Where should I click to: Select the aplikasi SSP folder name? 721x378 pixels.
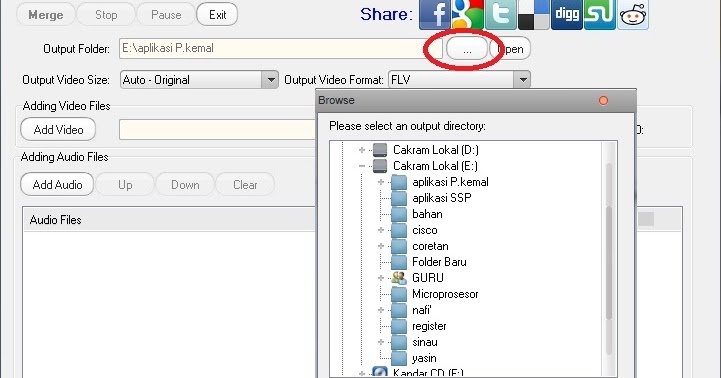[441, 198]
